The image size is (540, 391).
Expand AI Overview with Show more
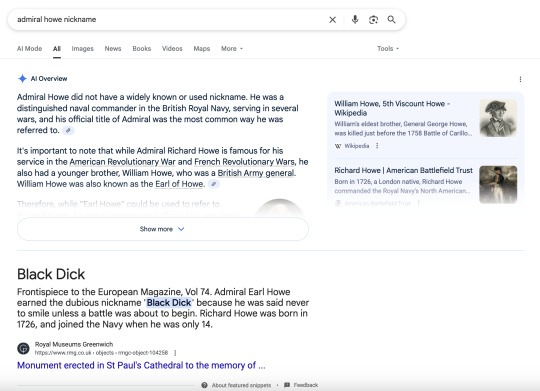pyautogui.click(x=163, y=229)
